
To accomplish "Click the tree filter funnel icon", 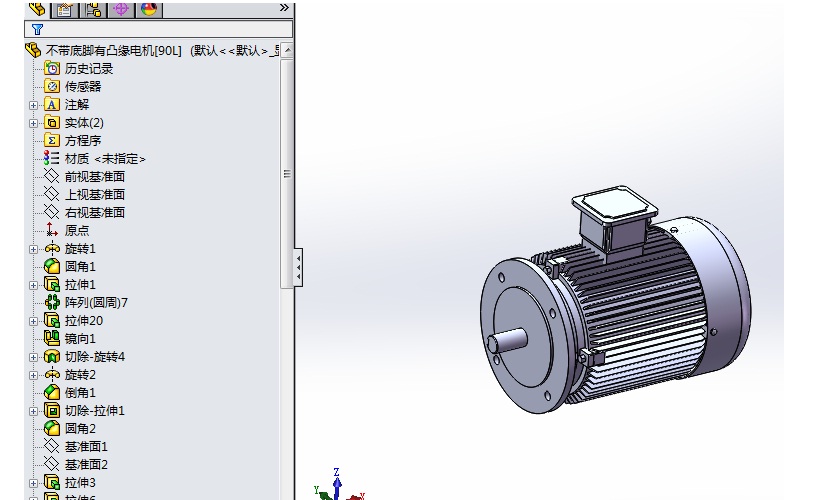I will 37,30.
